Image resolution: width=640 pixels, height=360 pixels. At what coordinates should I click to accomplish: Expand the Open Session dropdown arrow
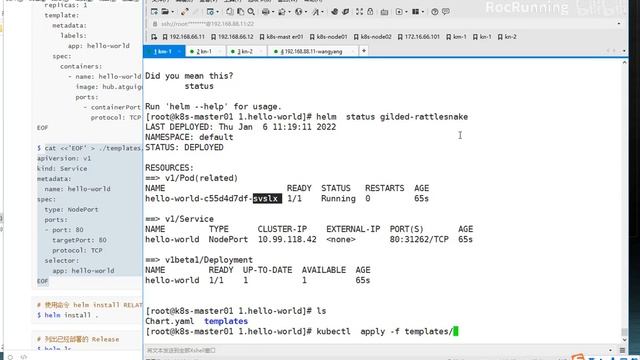(173, 12)
